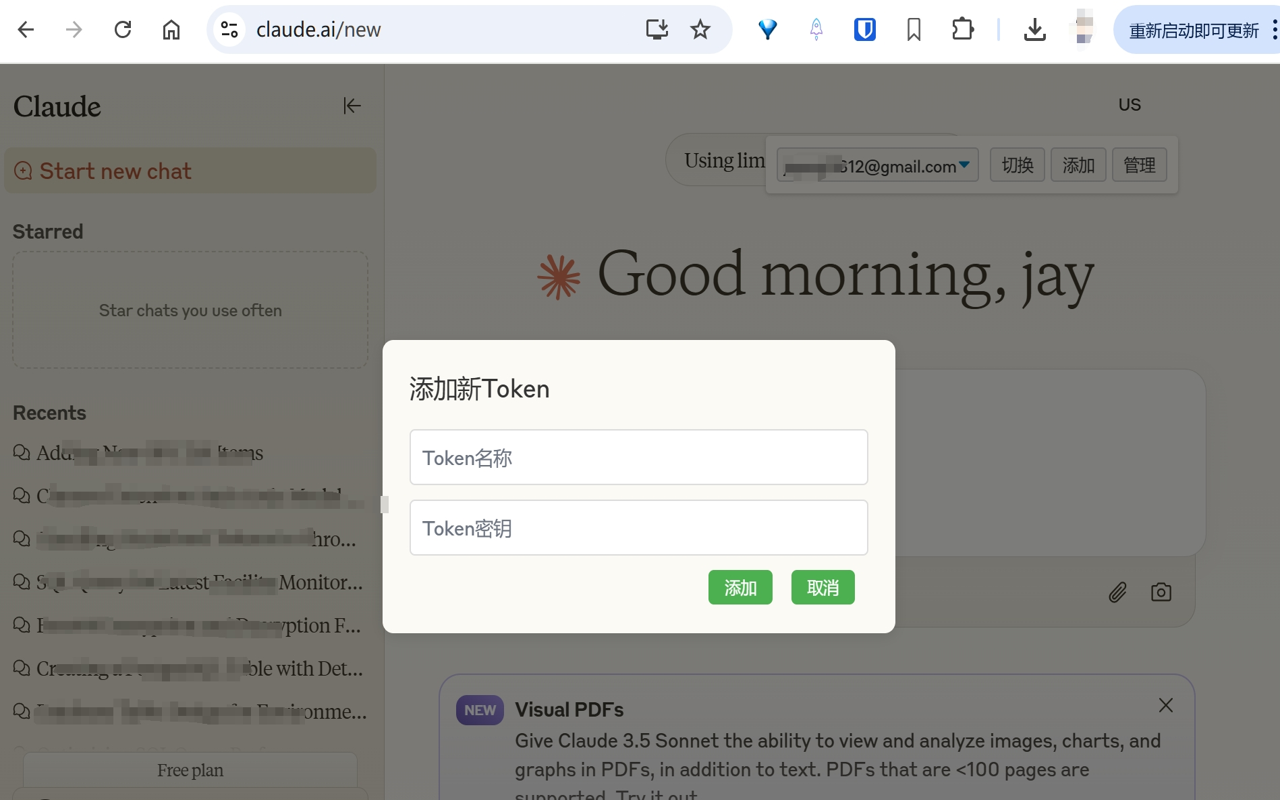Click the install app icon in address bar
Image resolution: width=1280 pixels, height=800 pixels.
coord(657,30)
